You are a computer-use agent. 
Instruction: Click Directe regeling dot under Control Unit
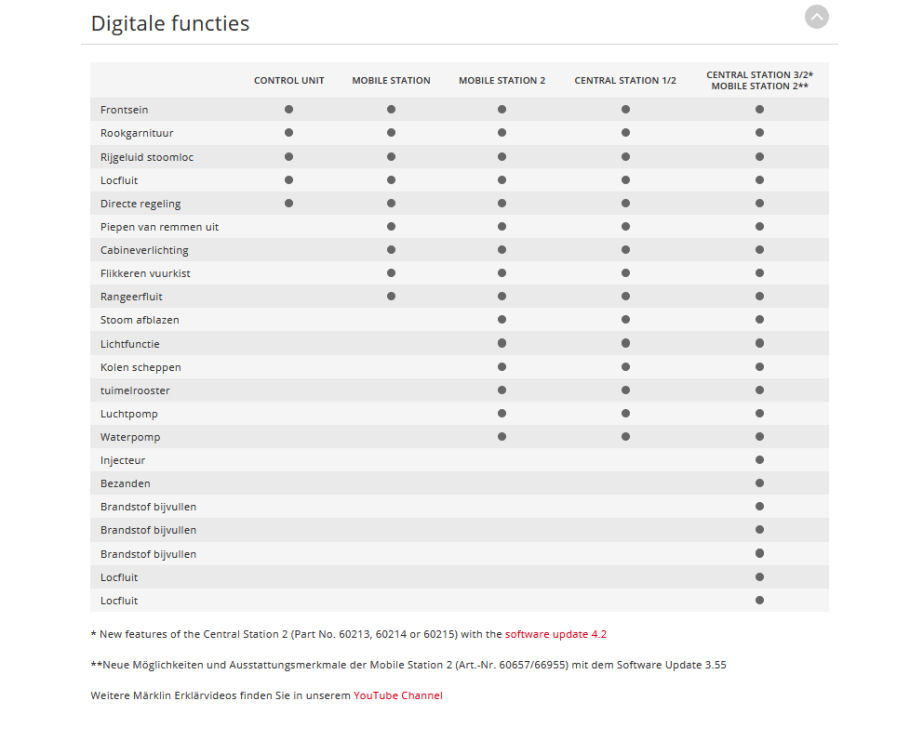(289, 203)
